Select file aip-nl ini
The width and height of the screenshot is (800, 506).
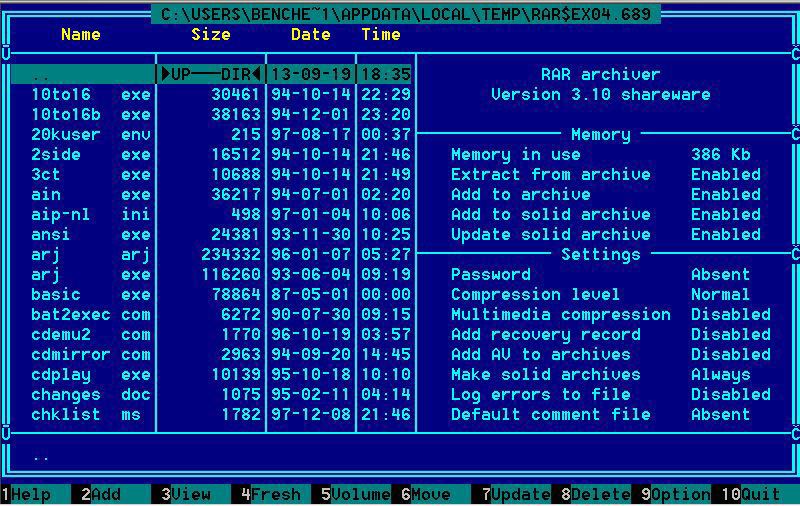click(x=211, y=214)
